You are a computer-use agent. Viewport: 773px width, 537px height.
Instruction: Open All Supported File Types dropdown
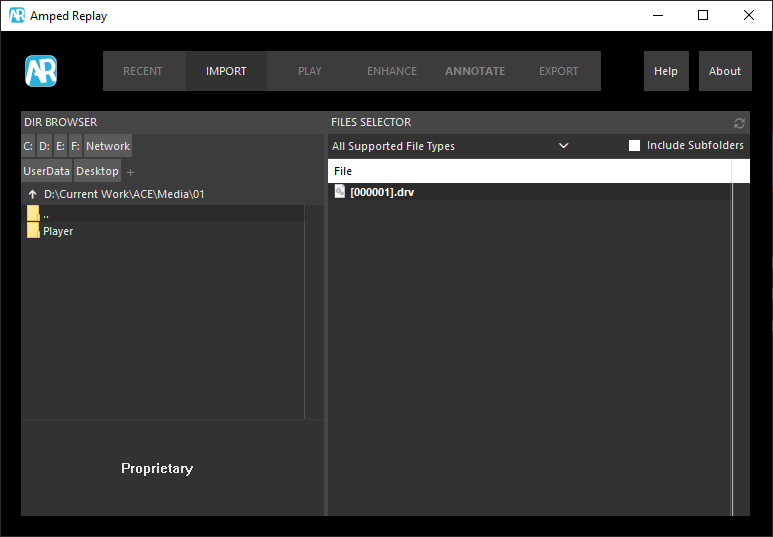tap(450, 146)
